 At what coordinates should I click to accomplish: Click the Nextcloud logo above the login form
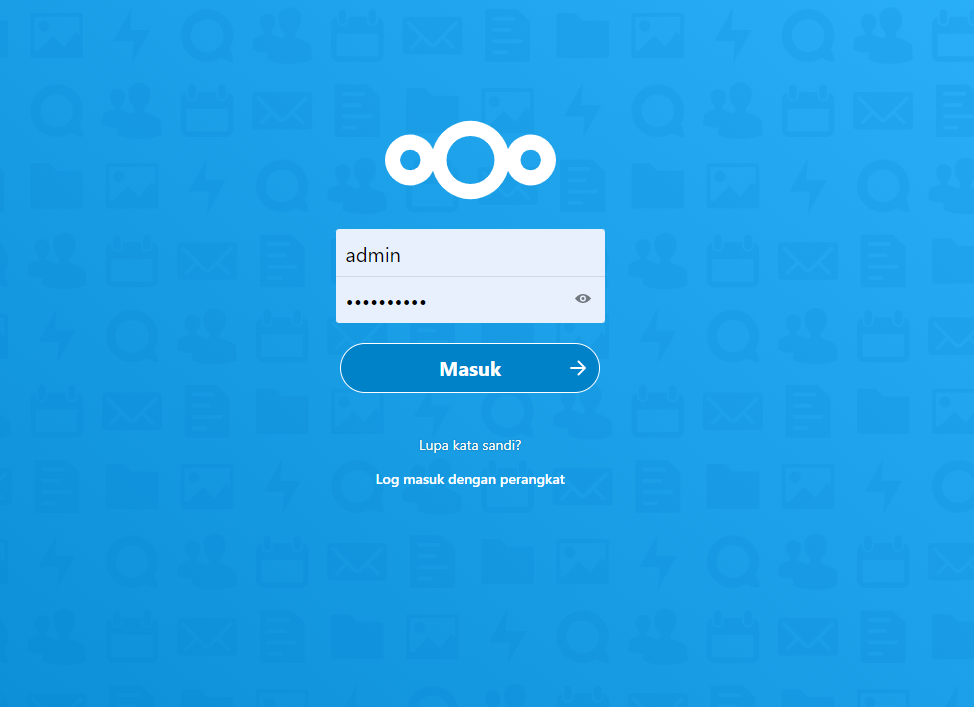coord(470,160)
